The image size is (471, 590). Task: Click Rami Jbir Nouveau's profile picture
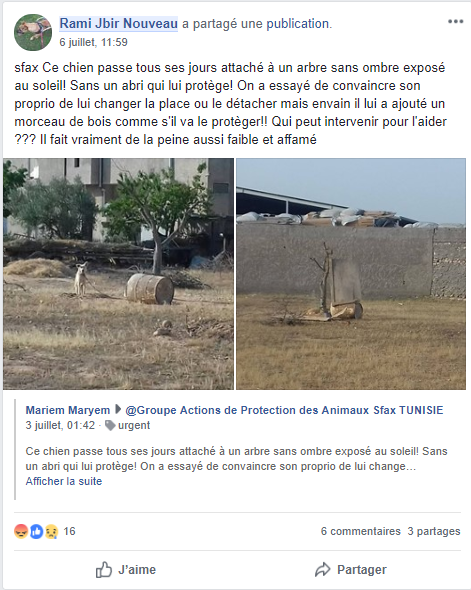pos(33,32)
